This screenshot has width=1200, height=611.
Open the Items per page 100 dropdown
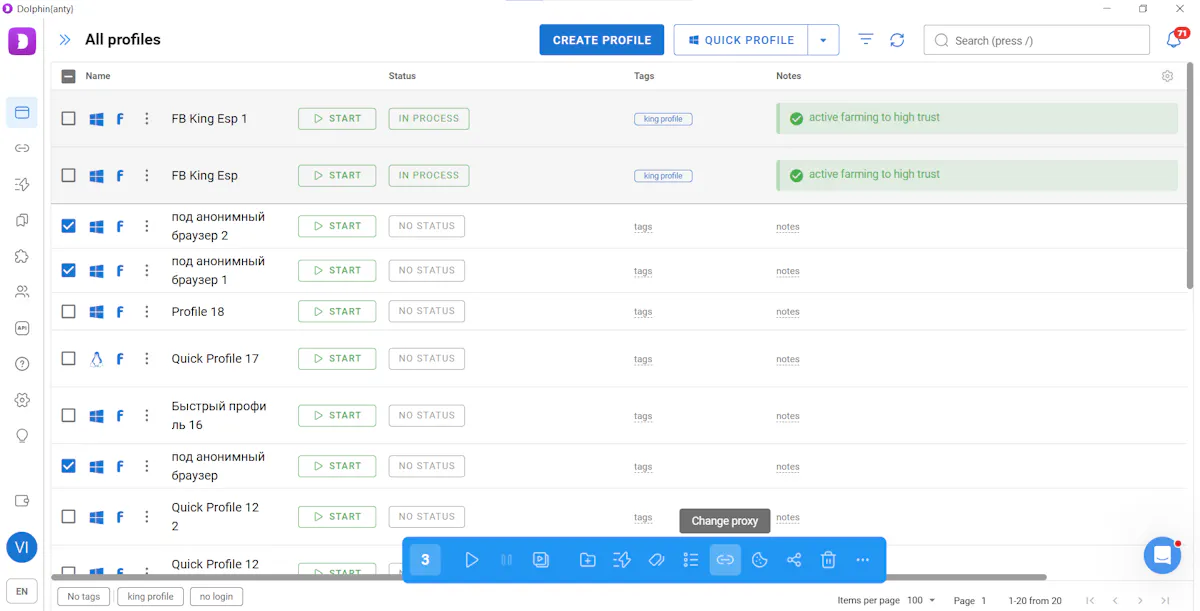921,600
